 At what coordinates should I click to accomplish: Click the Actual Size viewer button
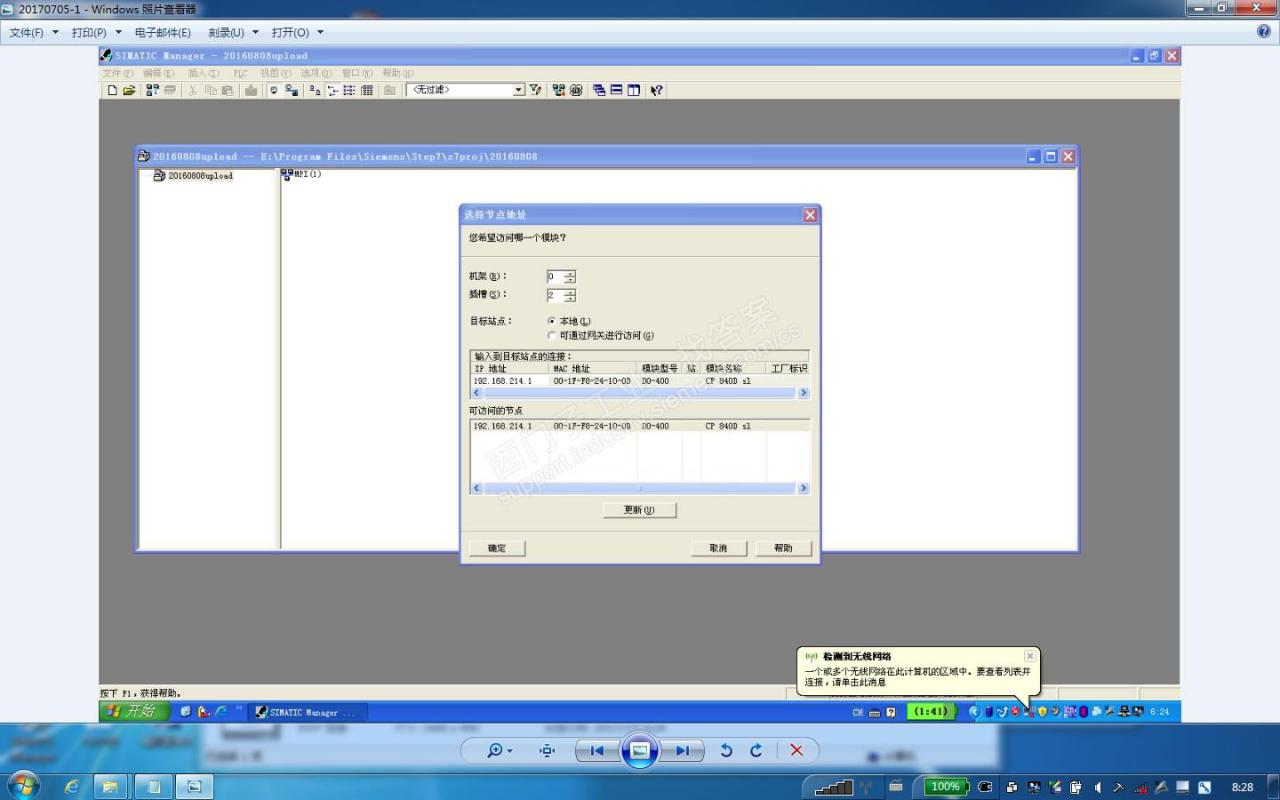tap(547, 750)
